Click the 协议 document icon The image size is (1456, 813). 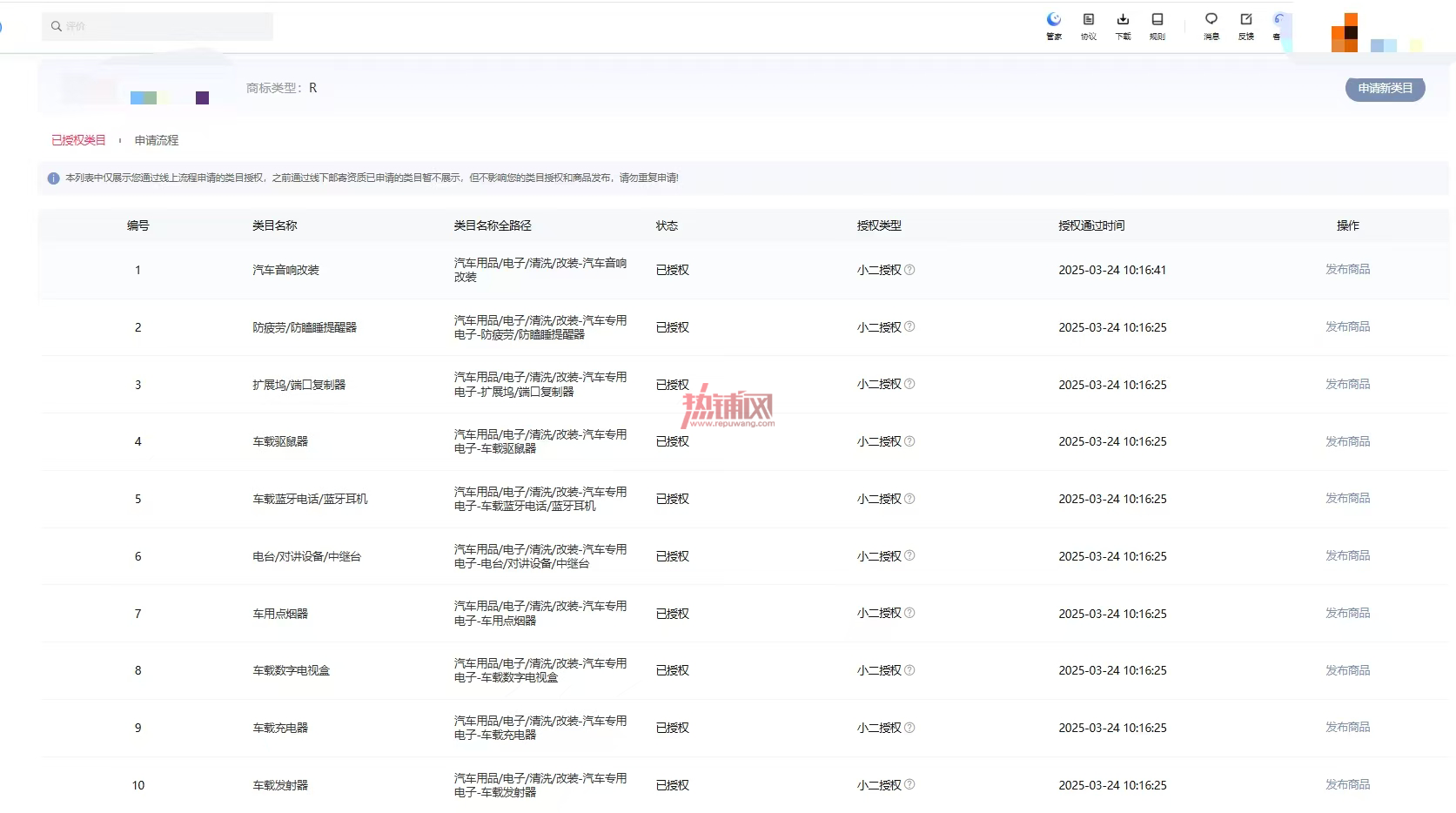tap(1088, 19)
